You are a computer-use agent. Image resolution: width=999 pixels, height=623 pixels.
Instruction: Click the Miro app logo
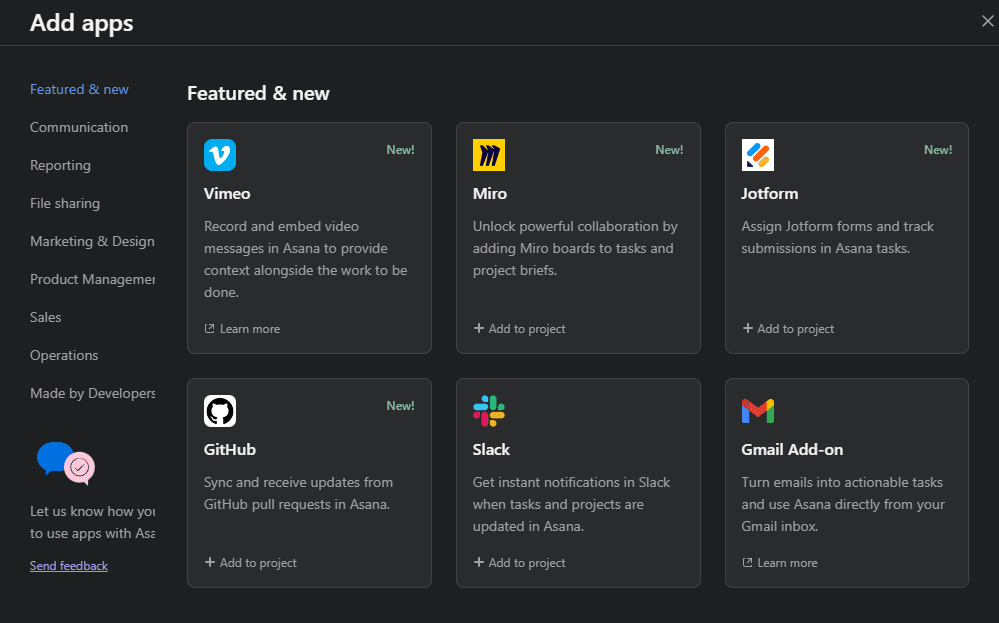coord(489,155)
